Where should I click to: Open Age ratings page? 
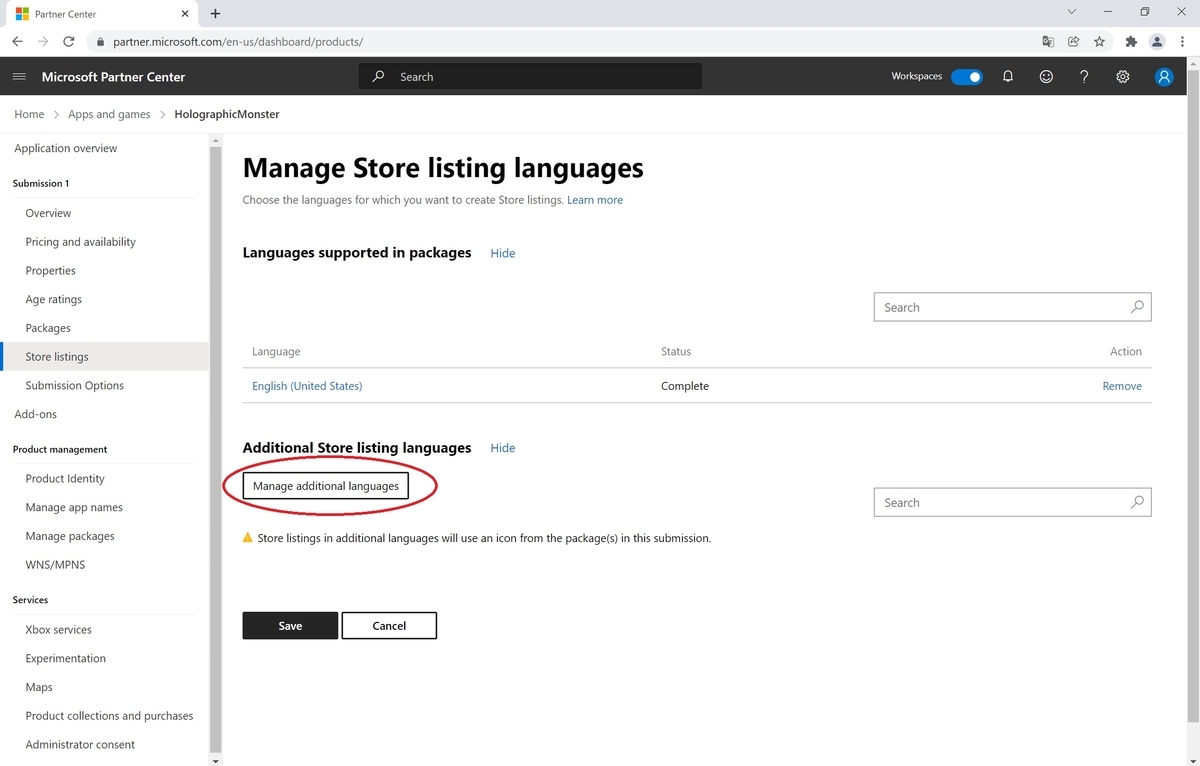click(x=54, y=299)
